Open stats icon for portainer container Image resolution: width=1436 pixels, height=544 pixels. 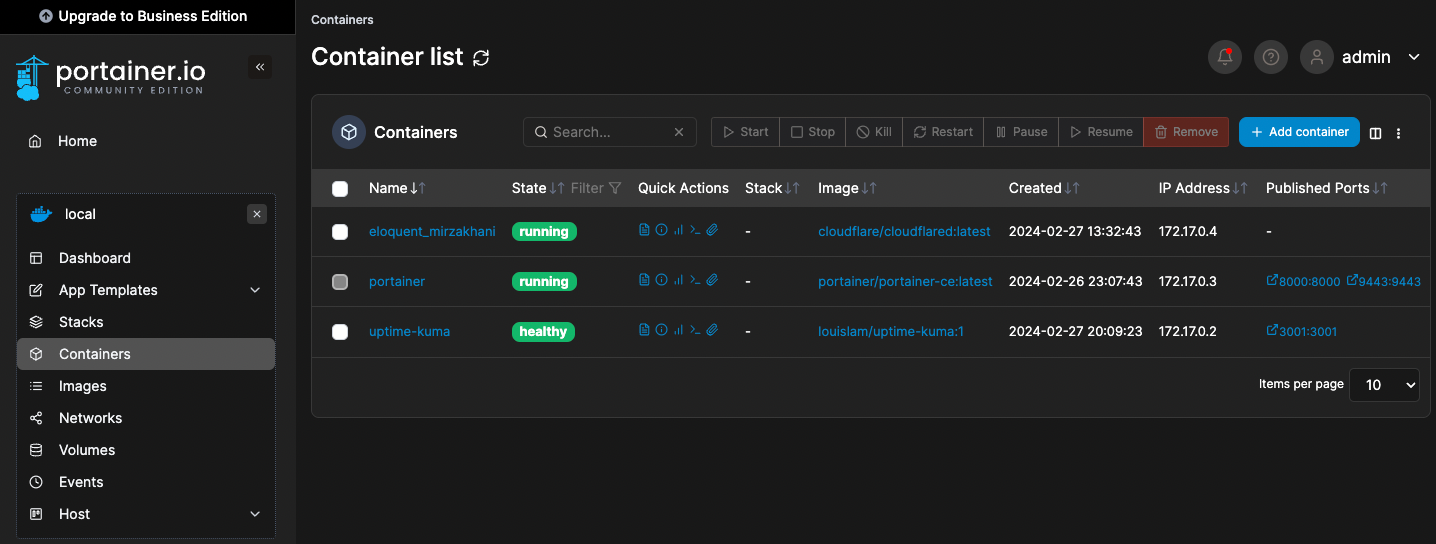(x=678, y=280)
